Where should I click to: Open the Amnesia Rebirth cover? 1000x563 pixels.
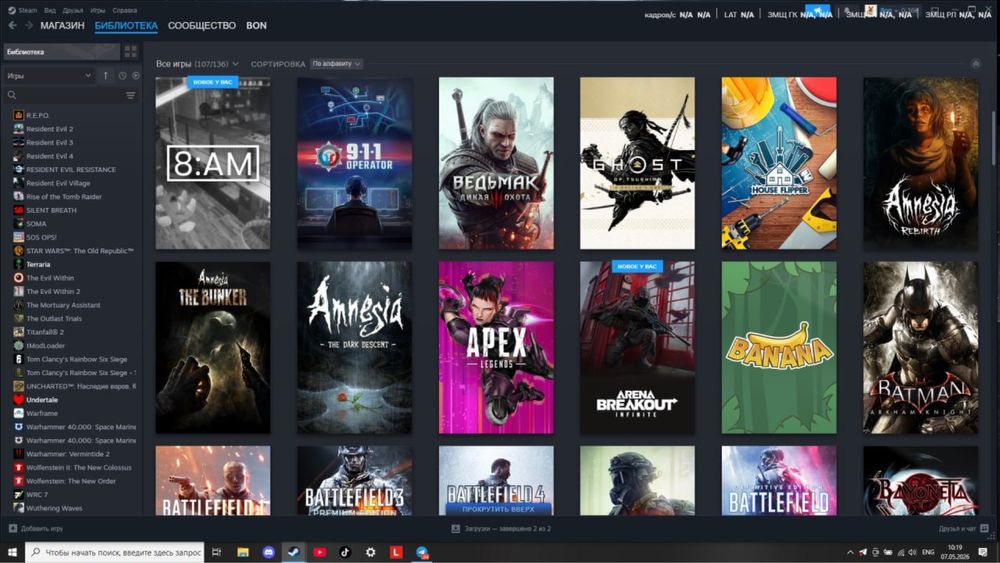[x=921, y=163]
